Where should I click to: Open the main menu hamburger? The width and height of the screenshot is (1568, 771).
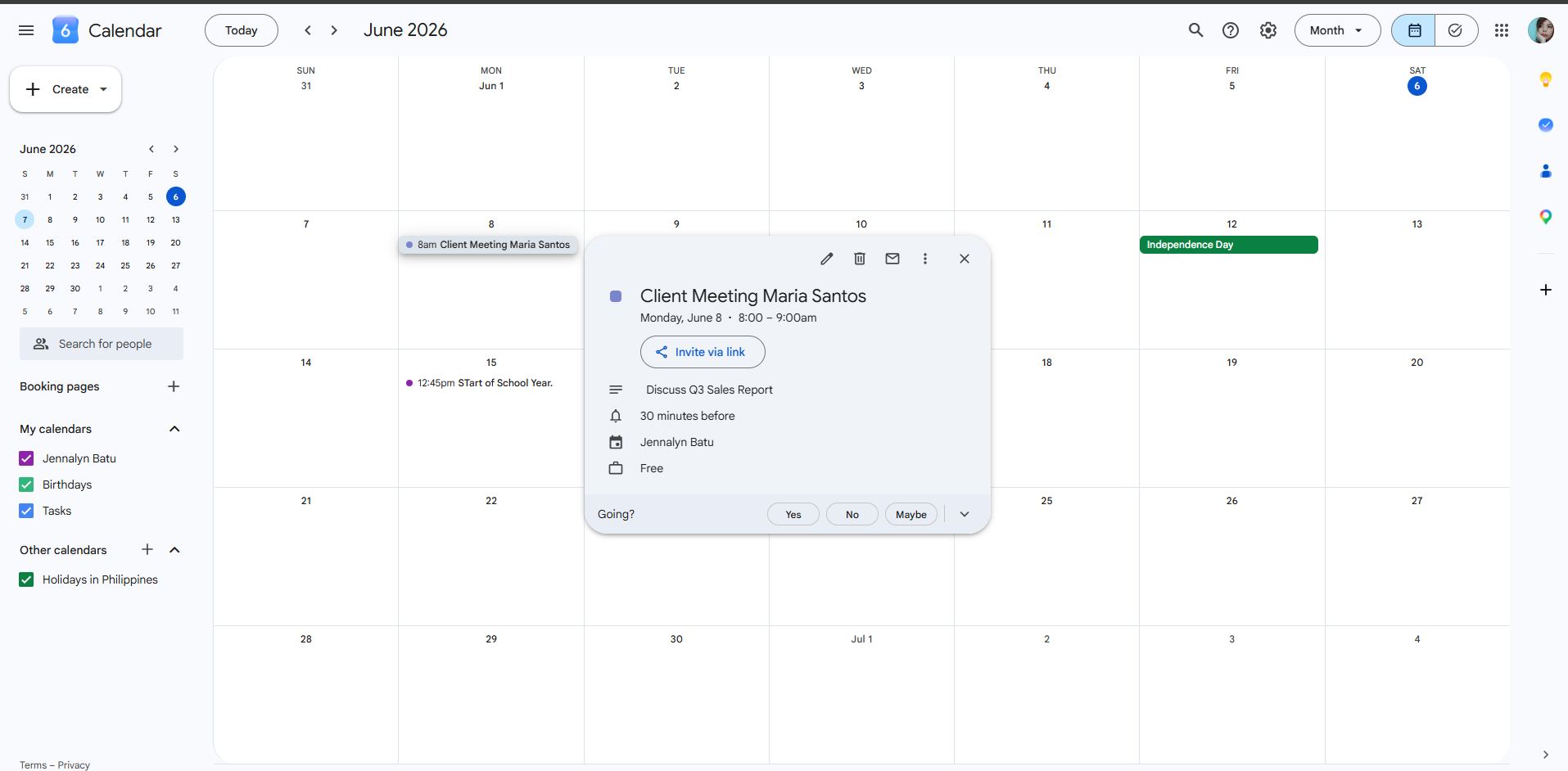(x=26, y=30)
